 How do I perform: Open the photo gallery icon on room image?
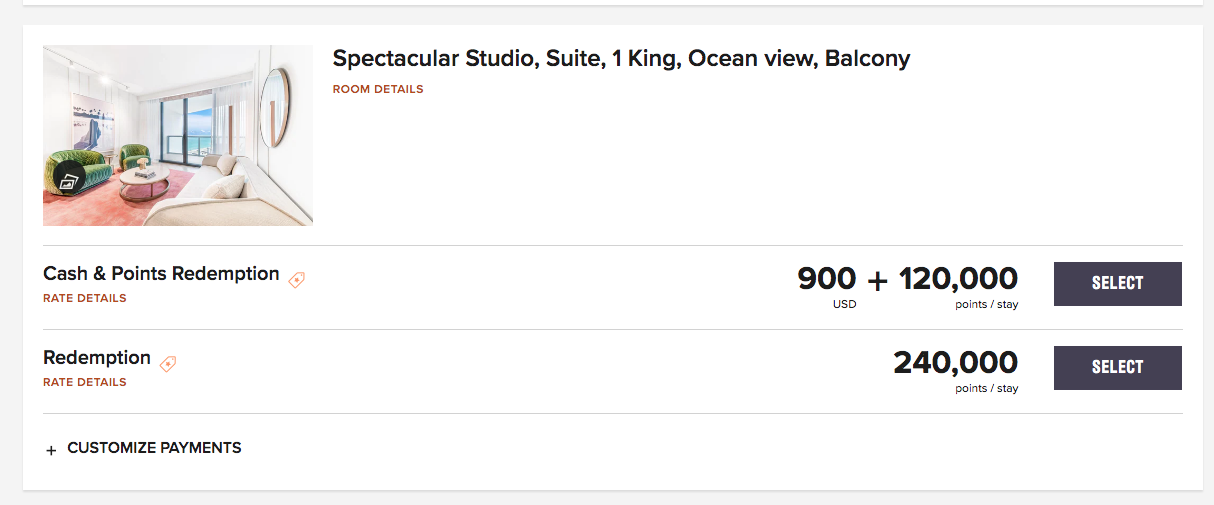coord(69,181)
